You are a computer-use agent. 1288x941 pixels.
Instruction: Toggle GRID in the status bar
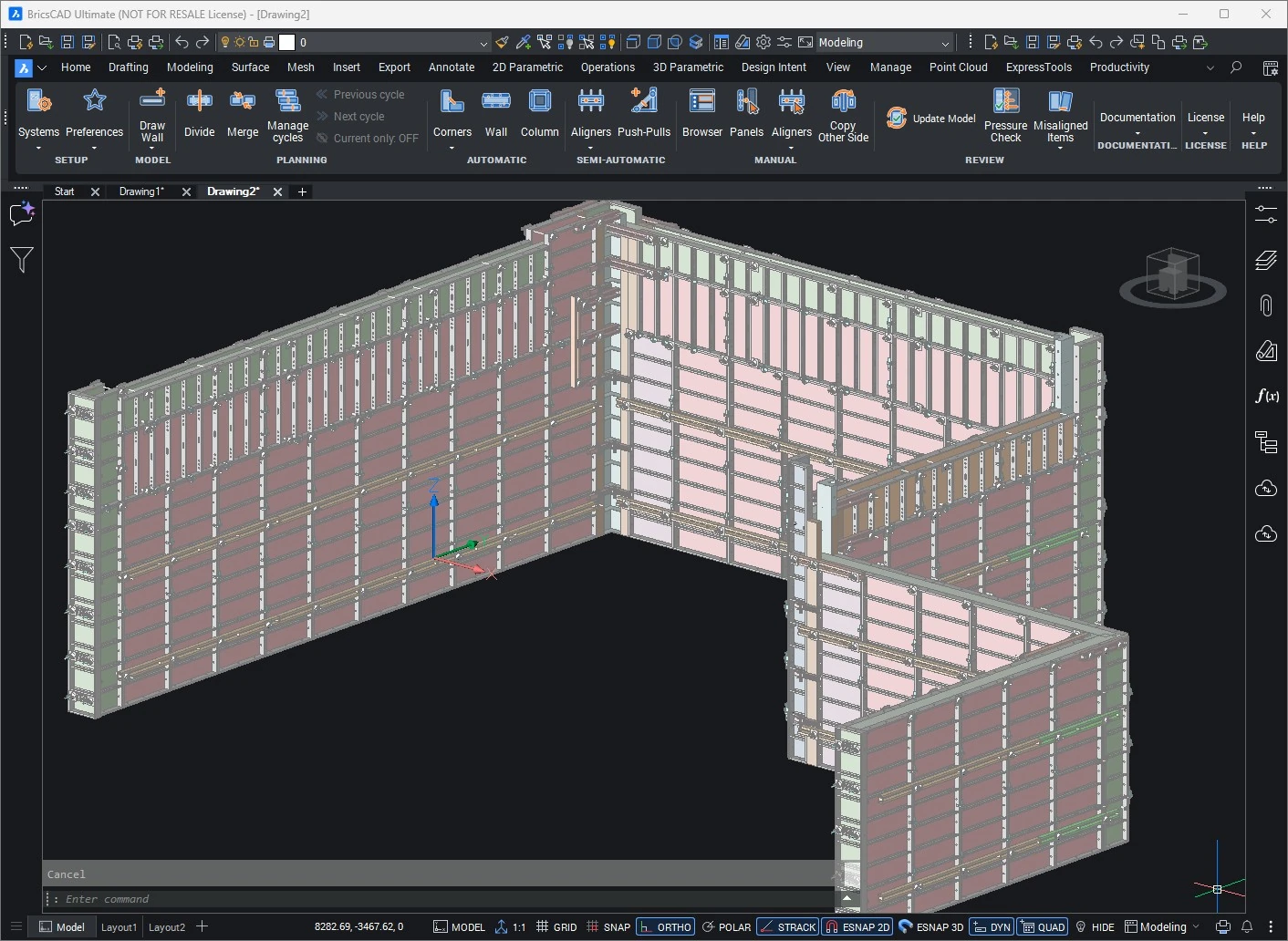coord(556,926)
